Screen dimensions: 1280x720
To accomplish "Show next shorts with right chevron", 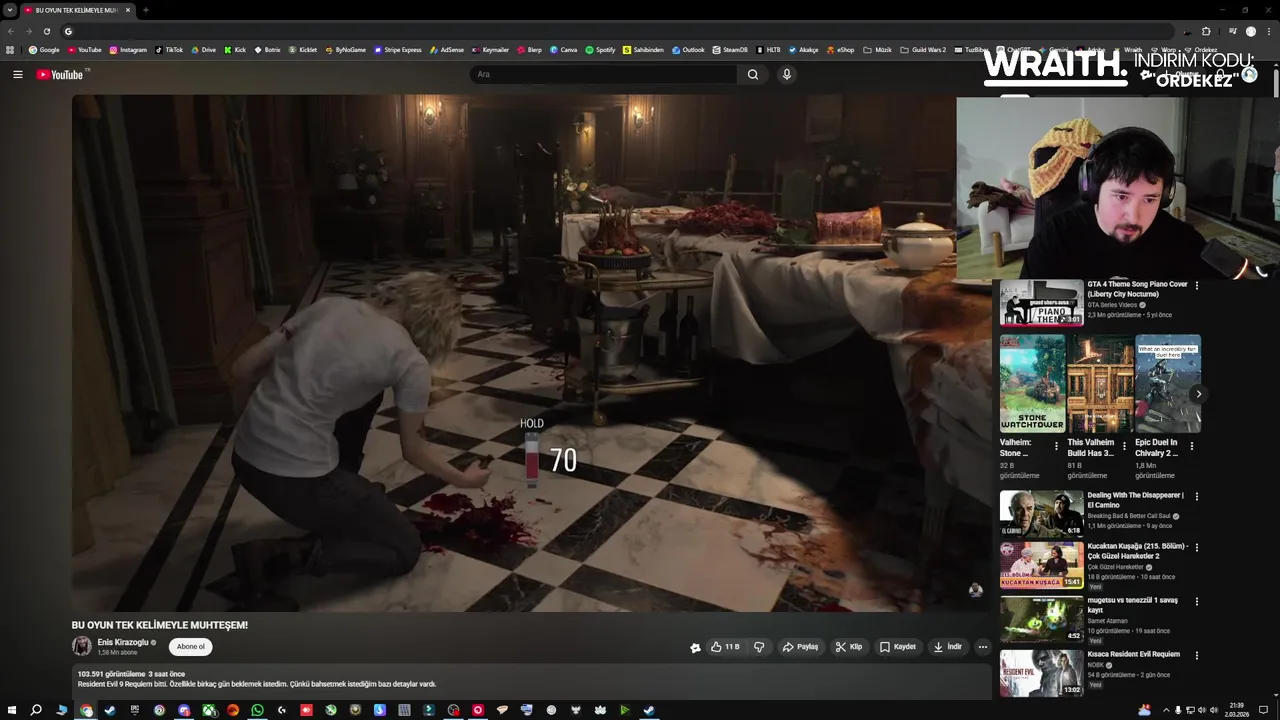I will pos(1199,394).
